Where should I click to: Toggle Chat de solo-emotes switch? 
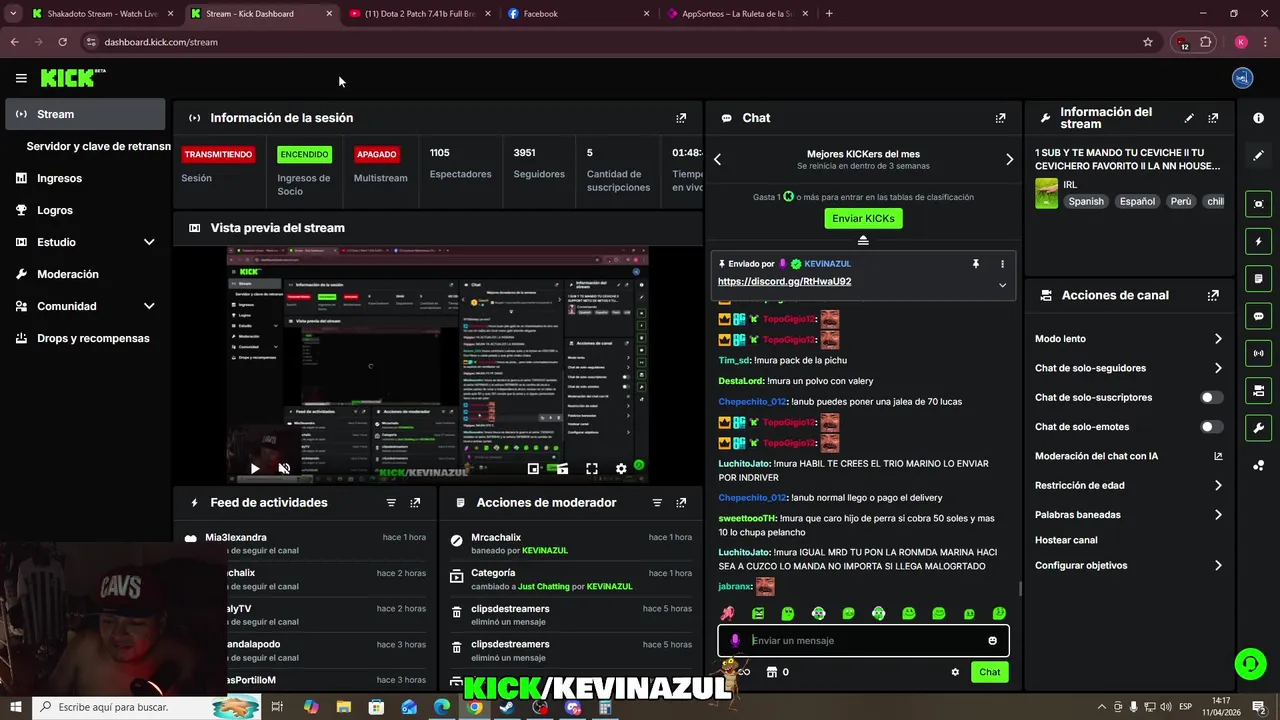click(1212, 427)
